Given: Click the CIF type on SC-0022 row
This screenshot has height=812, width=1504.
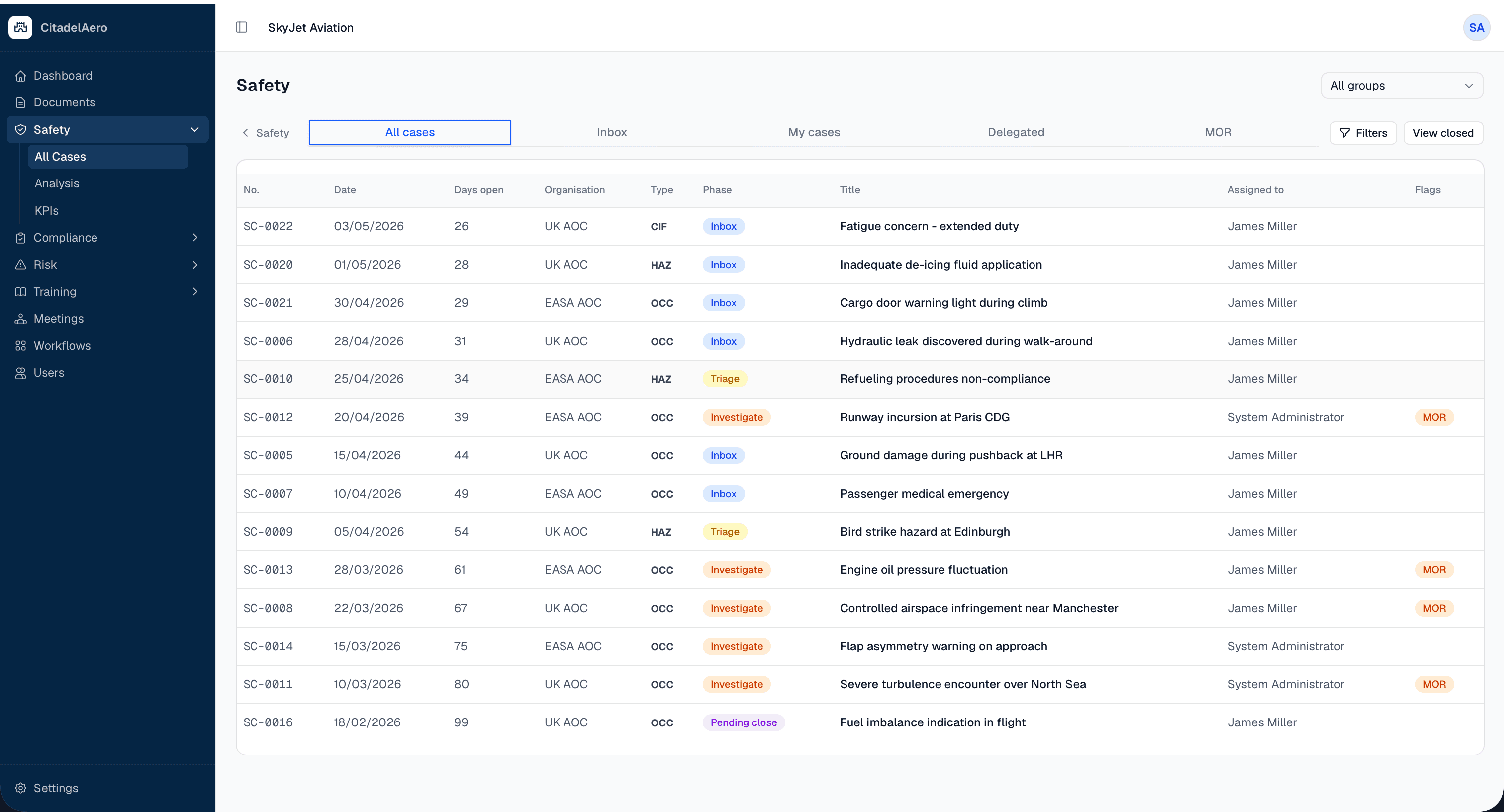Looking at the screenshot, I should pos(658,227).
